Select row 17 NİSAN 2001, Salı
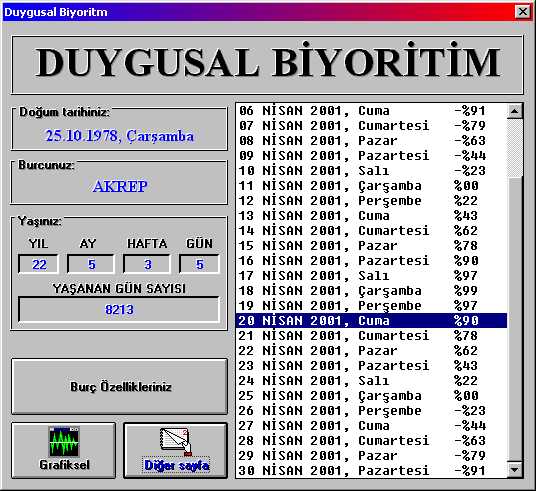Viewport: 536px width, 491px height. click(372, 276)
